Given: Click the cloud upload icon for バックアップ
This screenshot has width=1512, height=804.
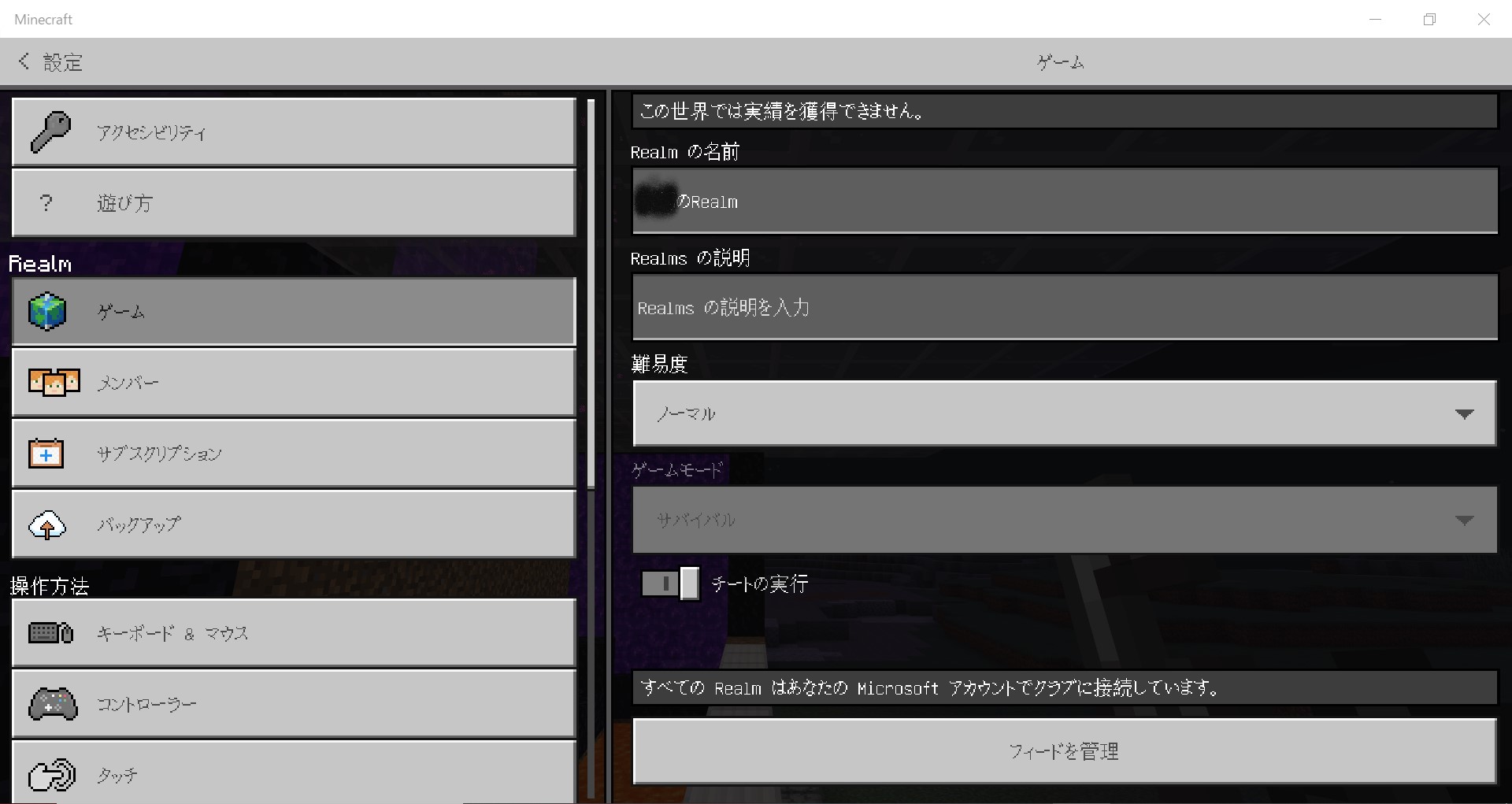Looking at the screenshot, I should click(x=47, y=525).
